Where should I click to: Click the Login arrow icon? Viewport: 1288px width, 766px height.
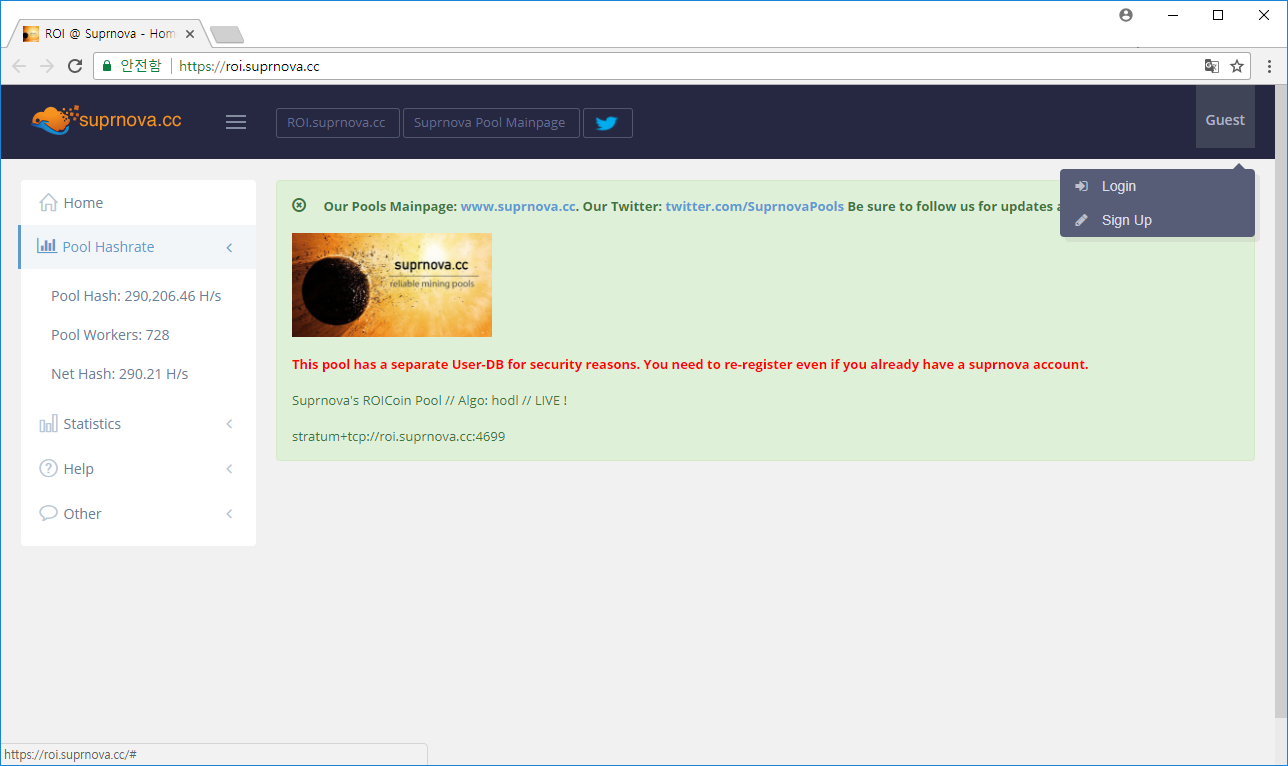(1081, 186)
